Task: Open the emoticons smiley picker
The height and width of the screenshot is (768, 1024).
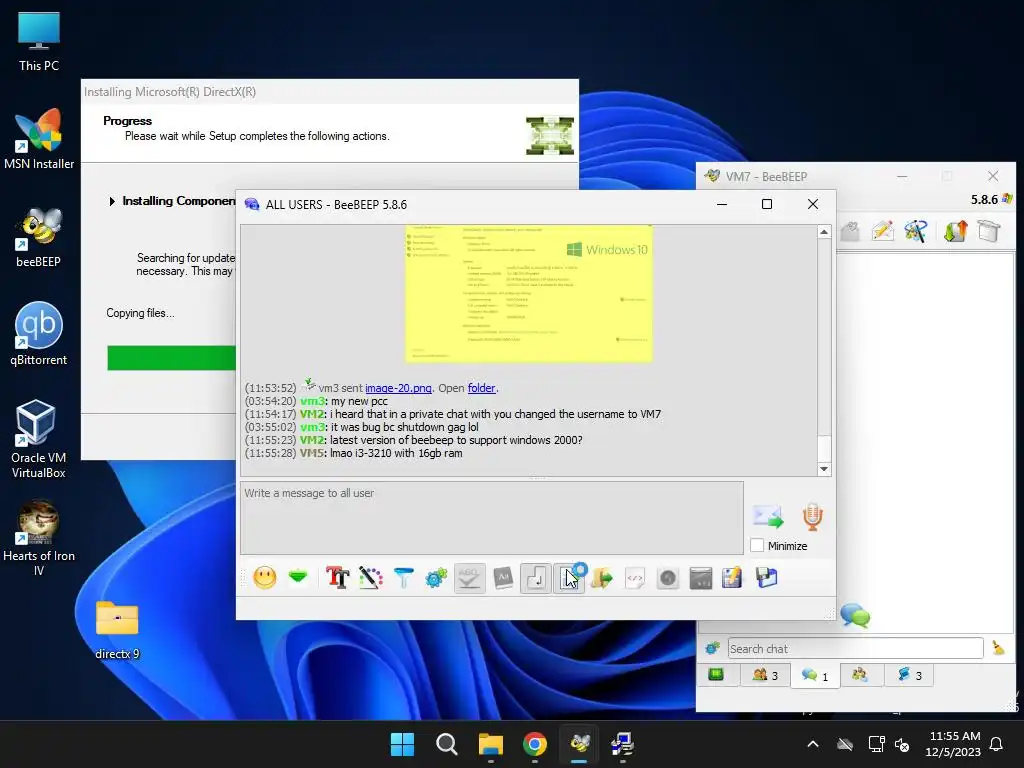Action: [264, 578]
